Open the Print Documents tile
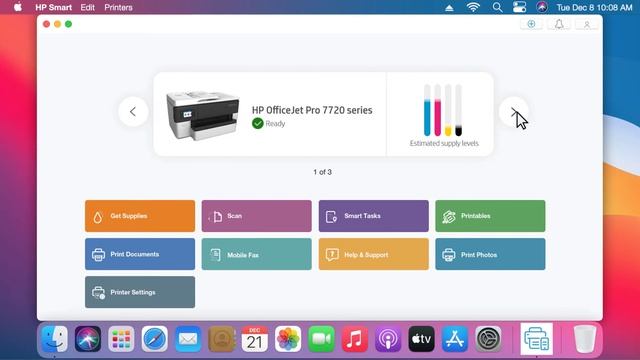Image resolution: width=640 pixels, height=360 pixels. [140, 254]
